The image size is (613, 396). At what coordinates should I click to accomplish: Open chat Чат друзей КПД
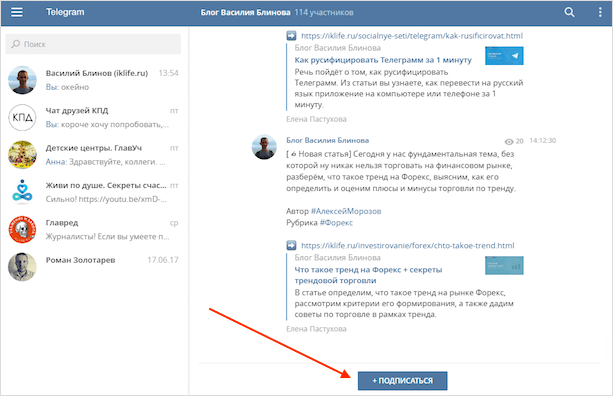(93, 117)
